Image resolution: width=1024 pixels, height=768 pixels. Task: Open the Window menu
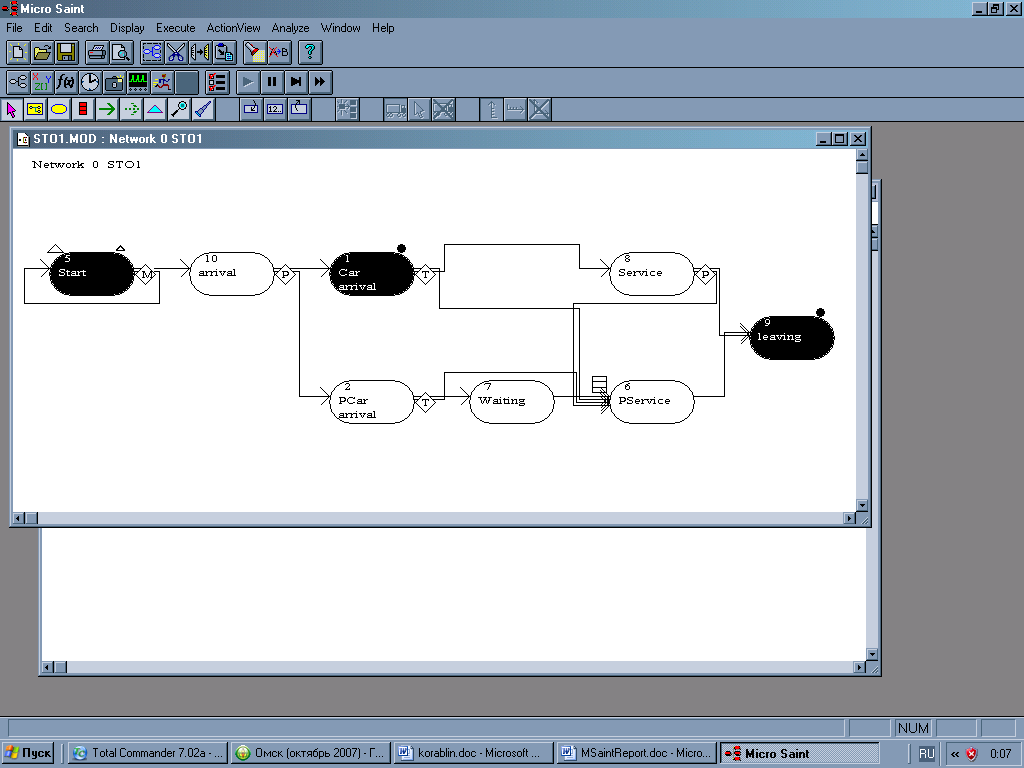point(340,28)
